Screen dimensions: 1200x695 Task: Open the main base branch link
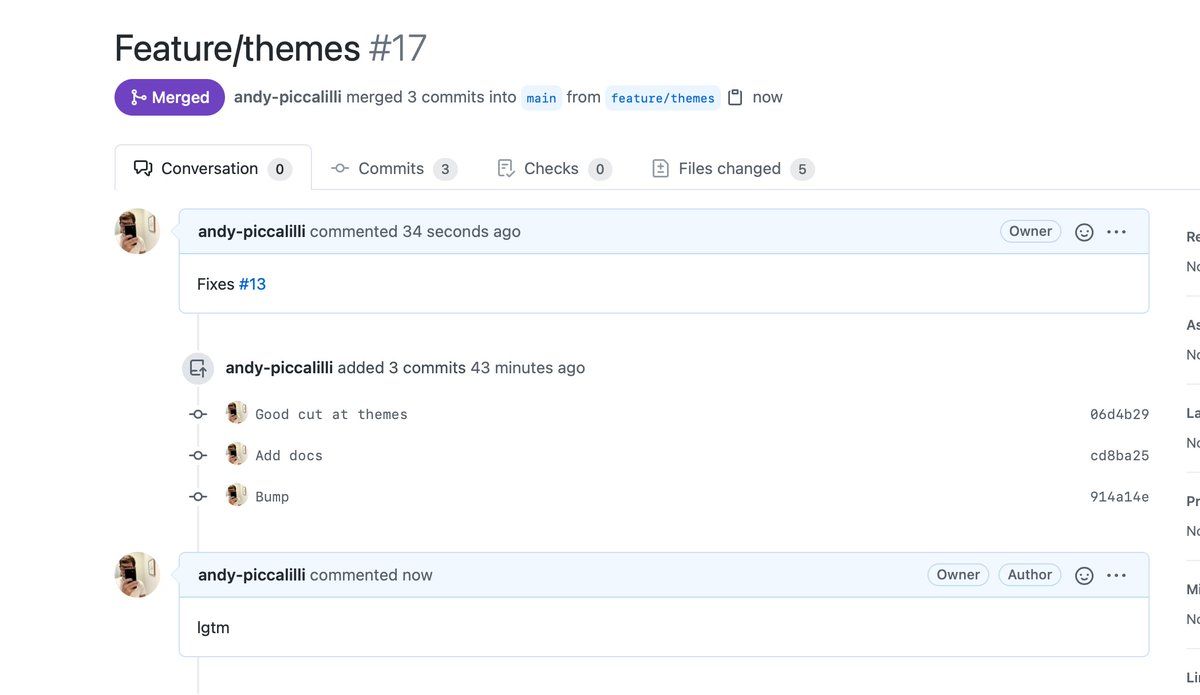tap(541, 98)
